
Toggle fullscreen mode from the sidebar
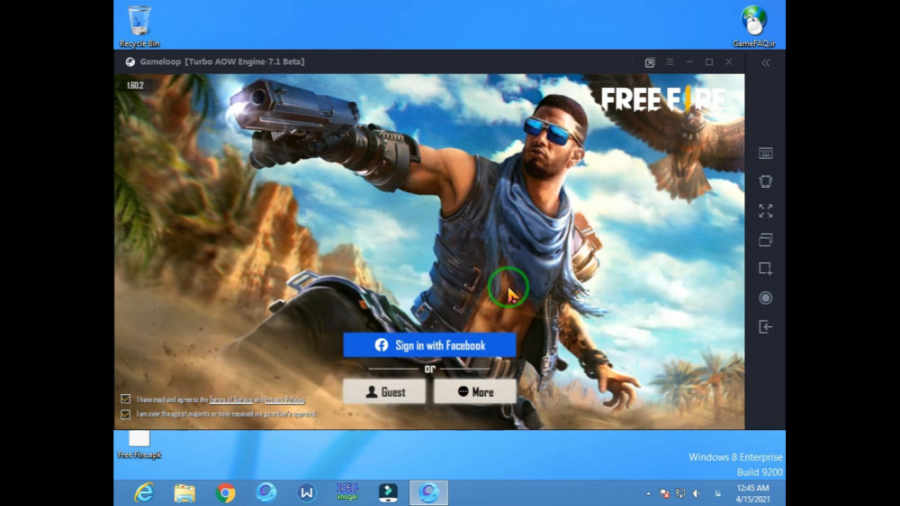pos(765,211)
